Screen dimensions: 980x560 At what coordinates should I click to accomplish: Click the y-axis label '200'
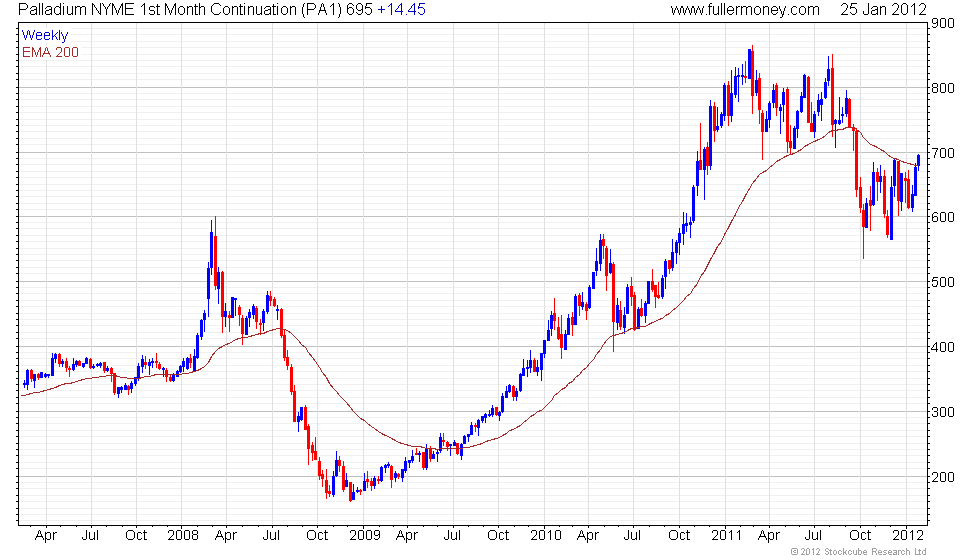pos(942,478)
